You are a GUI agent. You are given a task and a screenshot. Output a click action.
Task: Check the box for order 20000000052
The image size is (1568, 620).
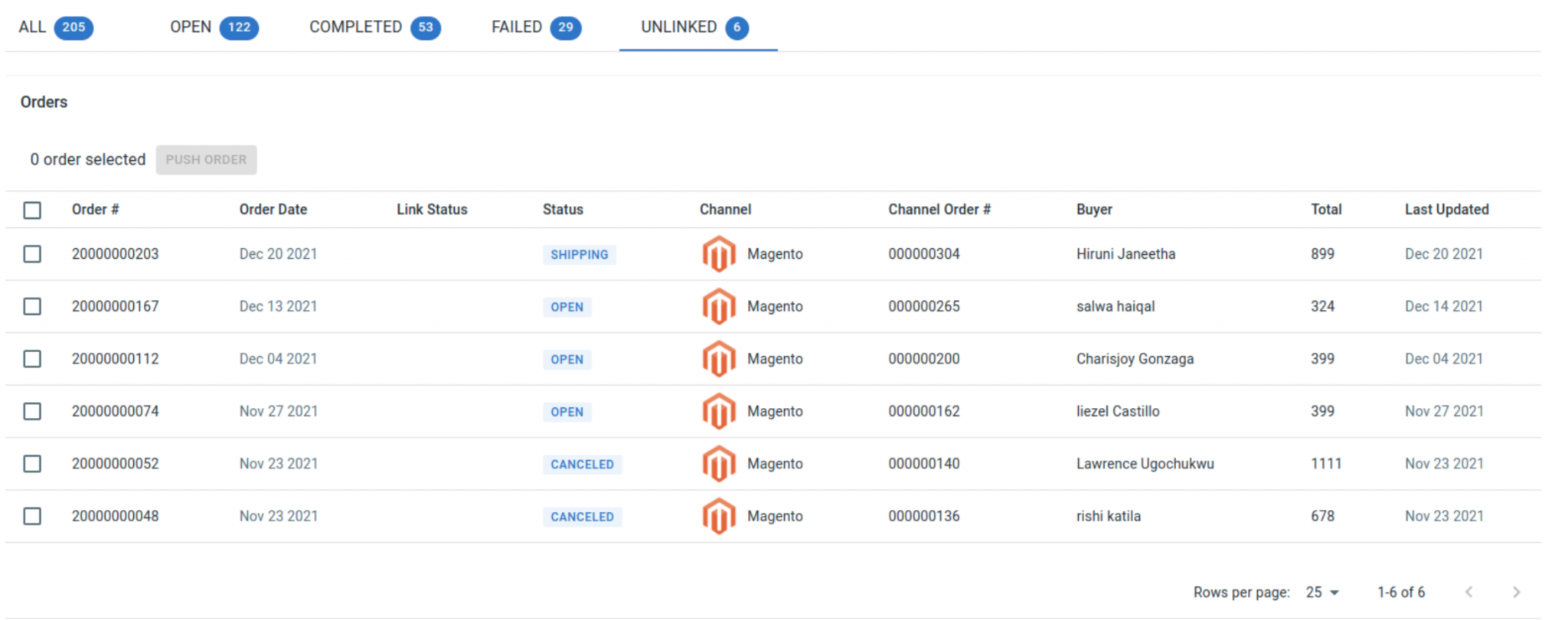coord(32,464)
